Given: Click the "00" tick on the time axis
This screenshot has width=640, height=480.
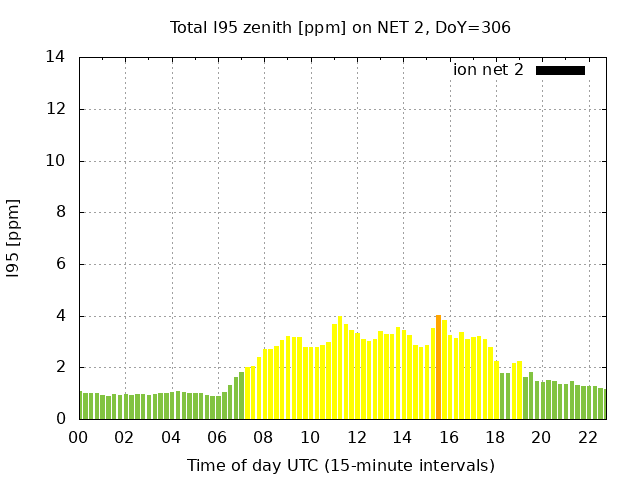Looking at the screenshot, I should point(78,437).
